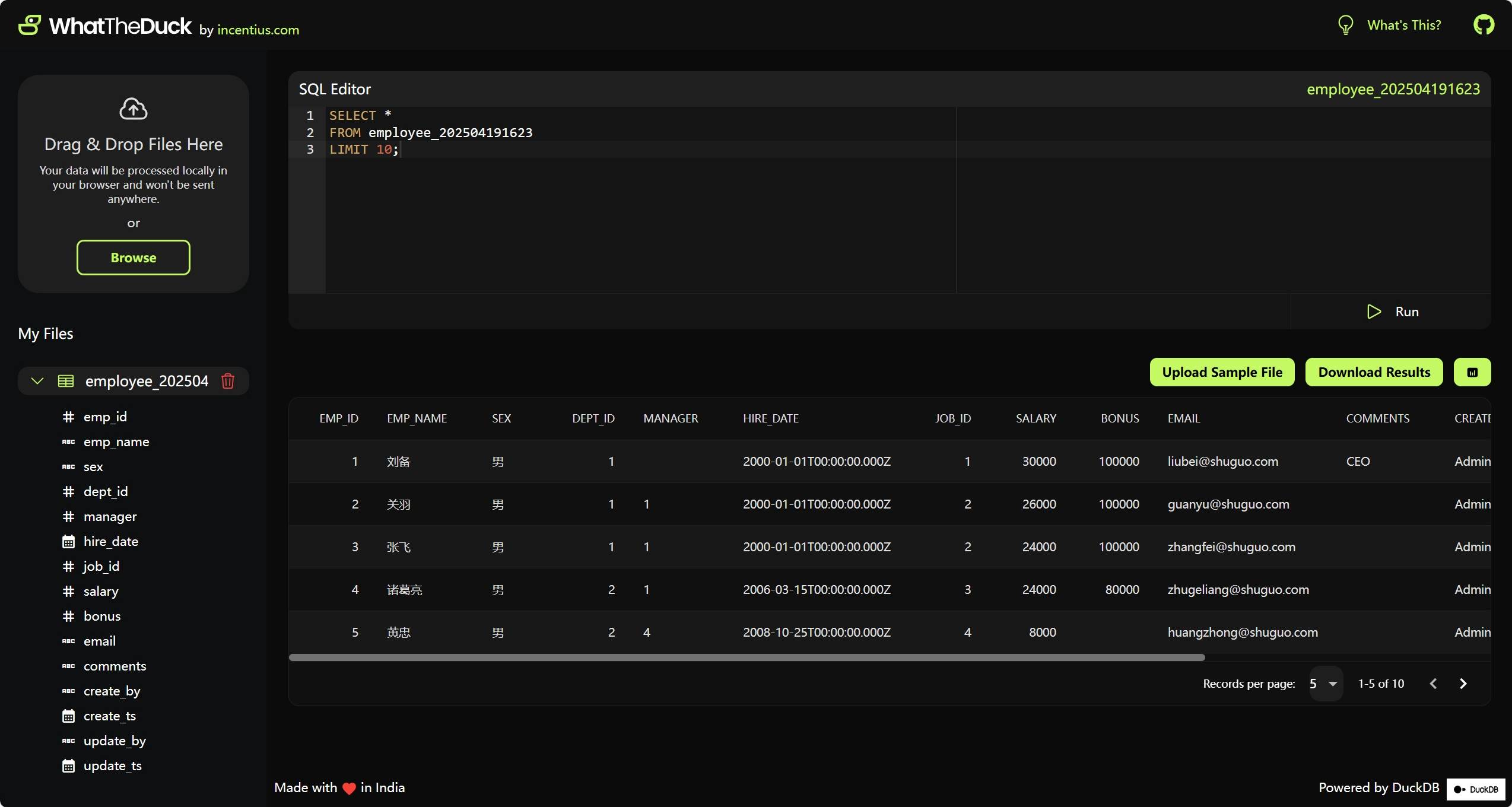Click the table icon next to employee_202504
The width and height of the screenshot is (1512, 807).
coord(66,381)
